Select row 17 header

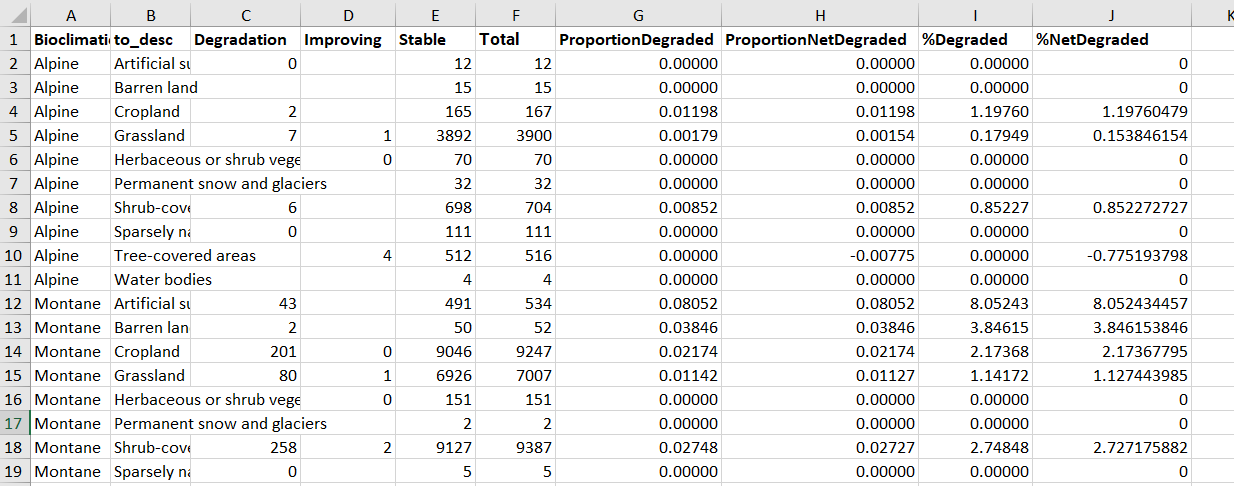click(x=15, y=423)
